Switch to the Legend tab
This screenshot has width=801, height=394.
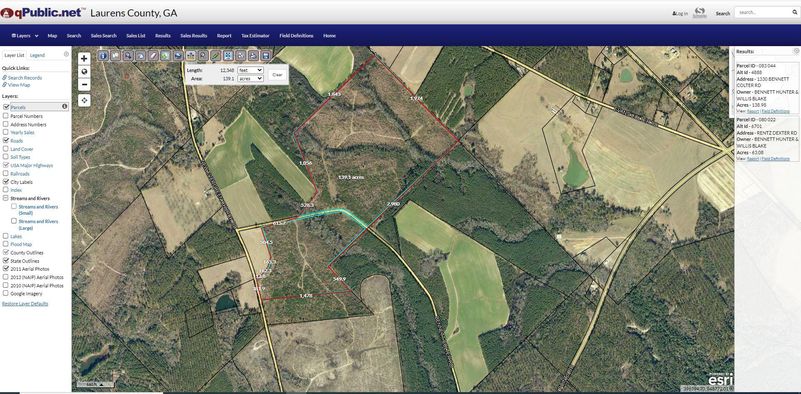37,55
